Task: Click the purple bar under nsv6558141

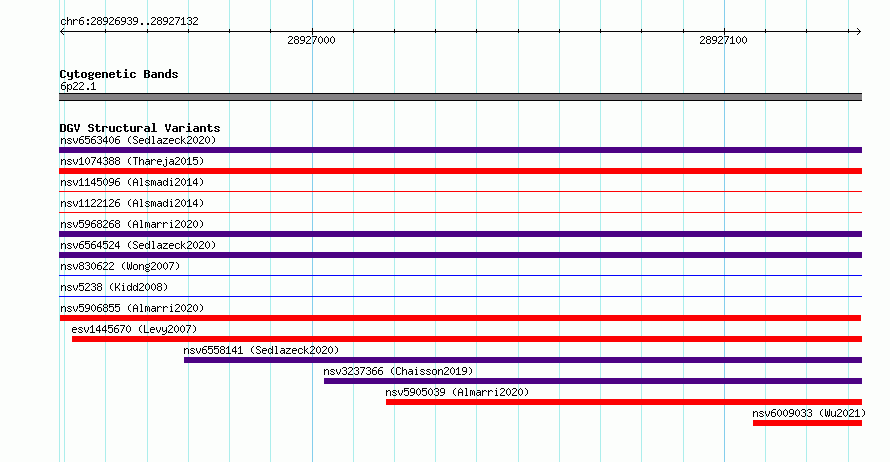Action: point(523,360)
